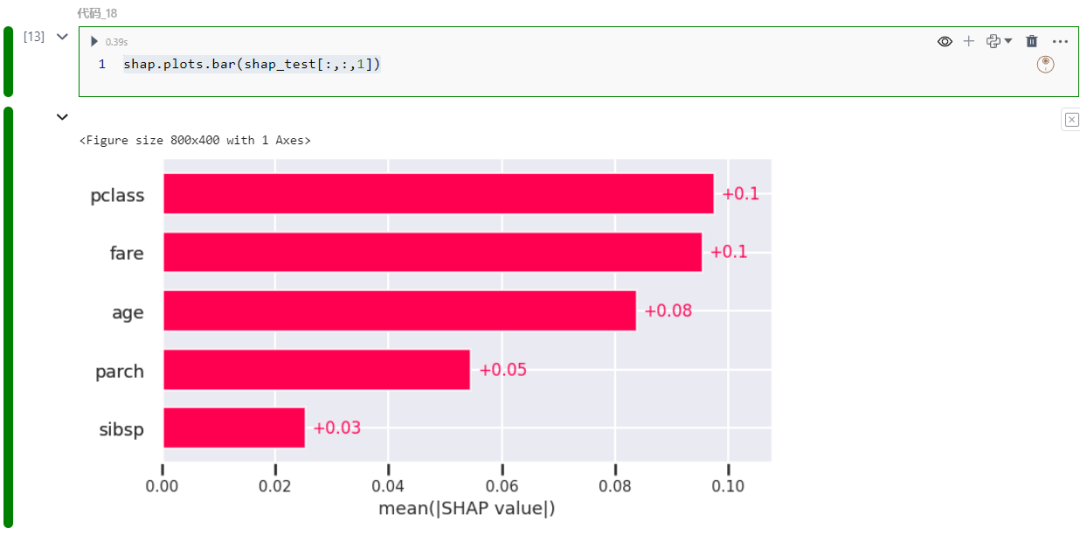Collapse the figure output section chevron
The height and width of the screenshot is (556, 1080).
pos(62,117)
